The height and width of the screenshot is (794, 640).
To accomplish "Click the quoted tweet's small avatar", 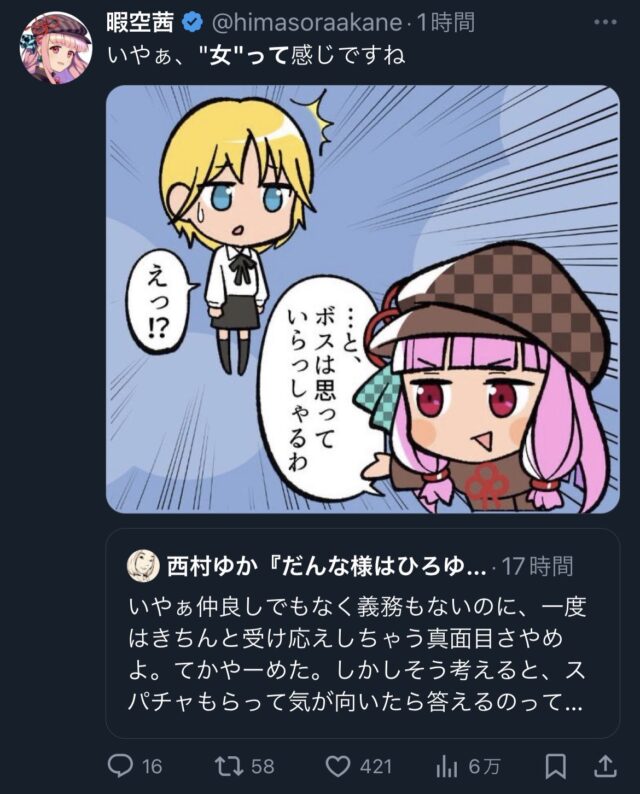I will (x=143, y=566).
